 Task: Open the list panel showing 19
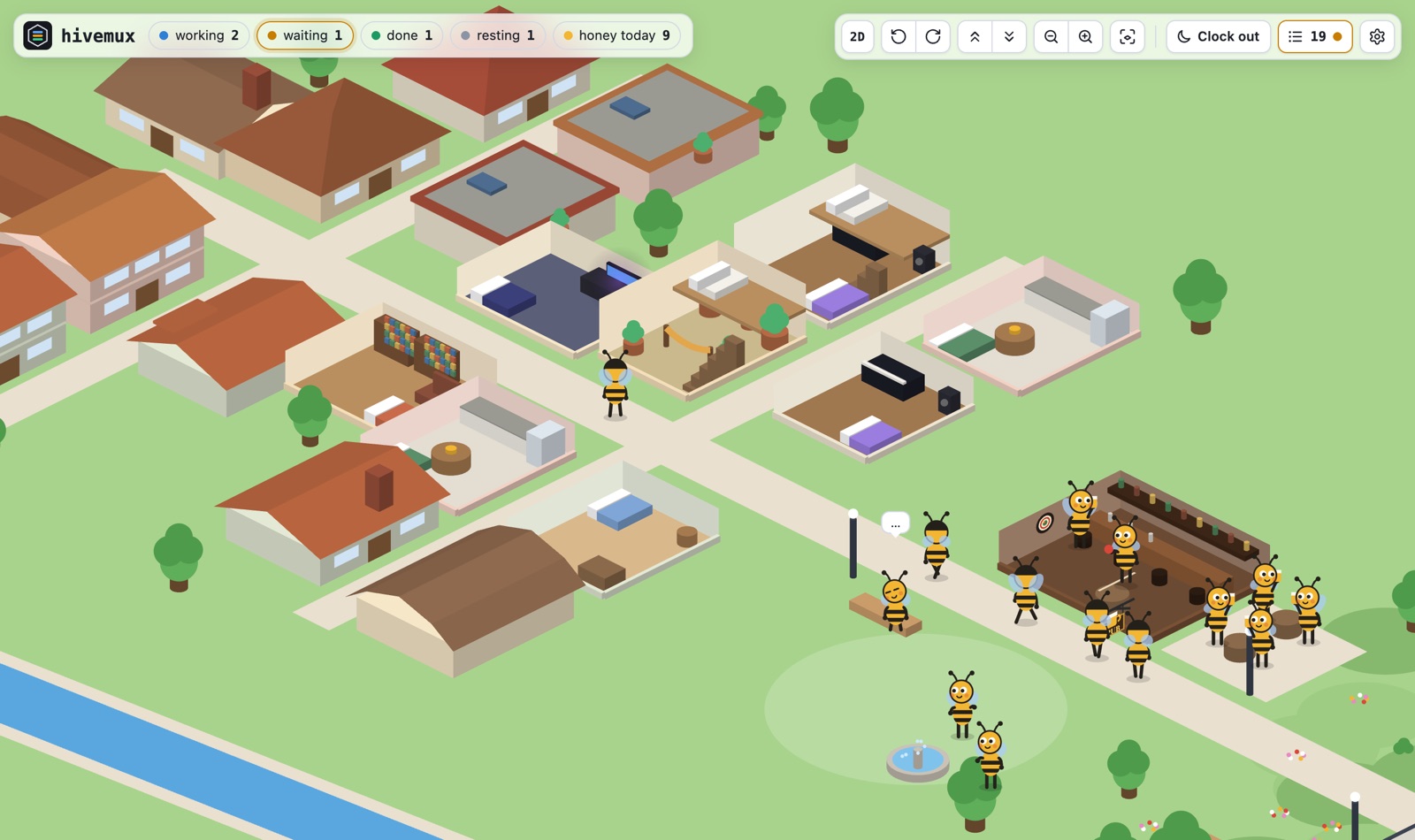tap(1315, 36)
